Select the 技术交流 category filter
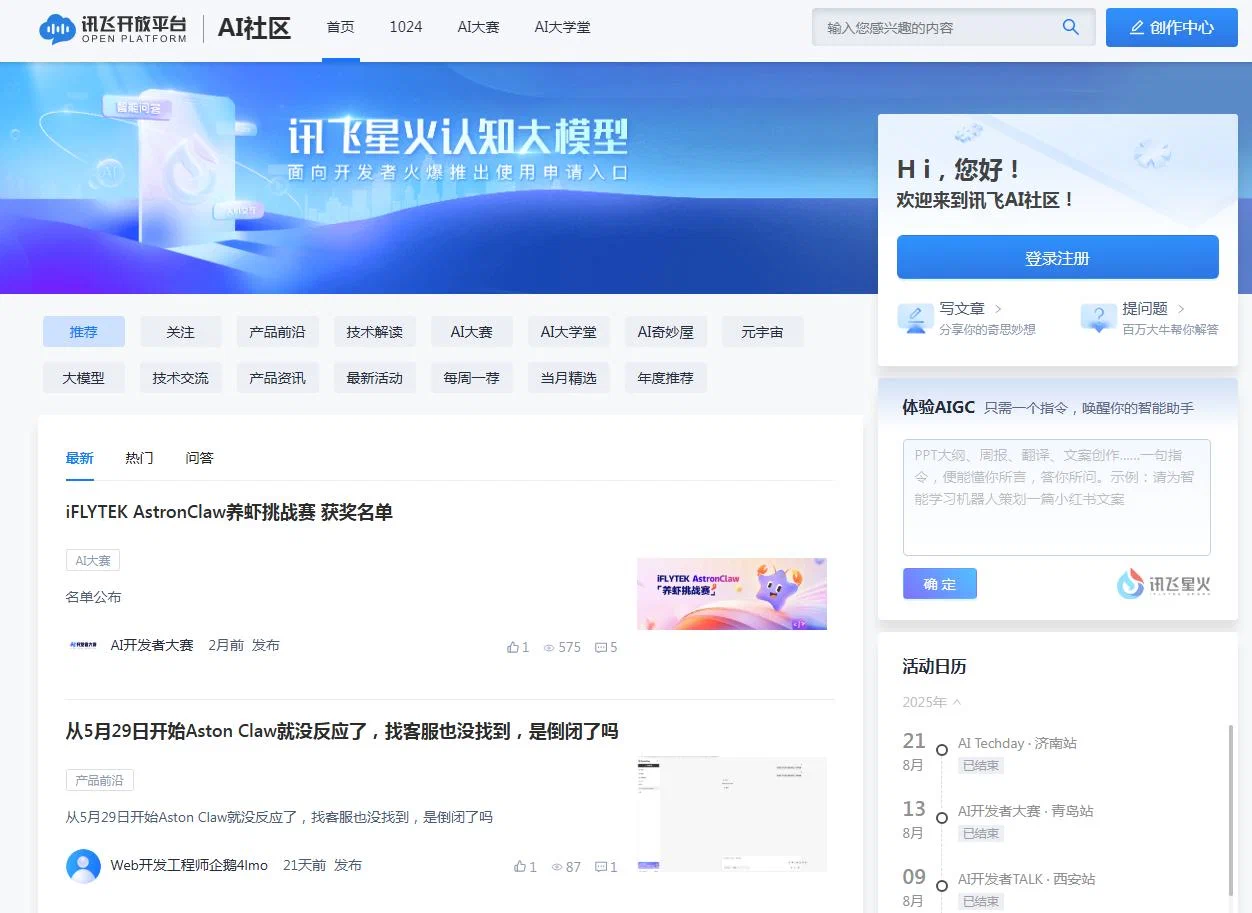Viewport: 1252px width, 913px height. [x=181, y=378]
